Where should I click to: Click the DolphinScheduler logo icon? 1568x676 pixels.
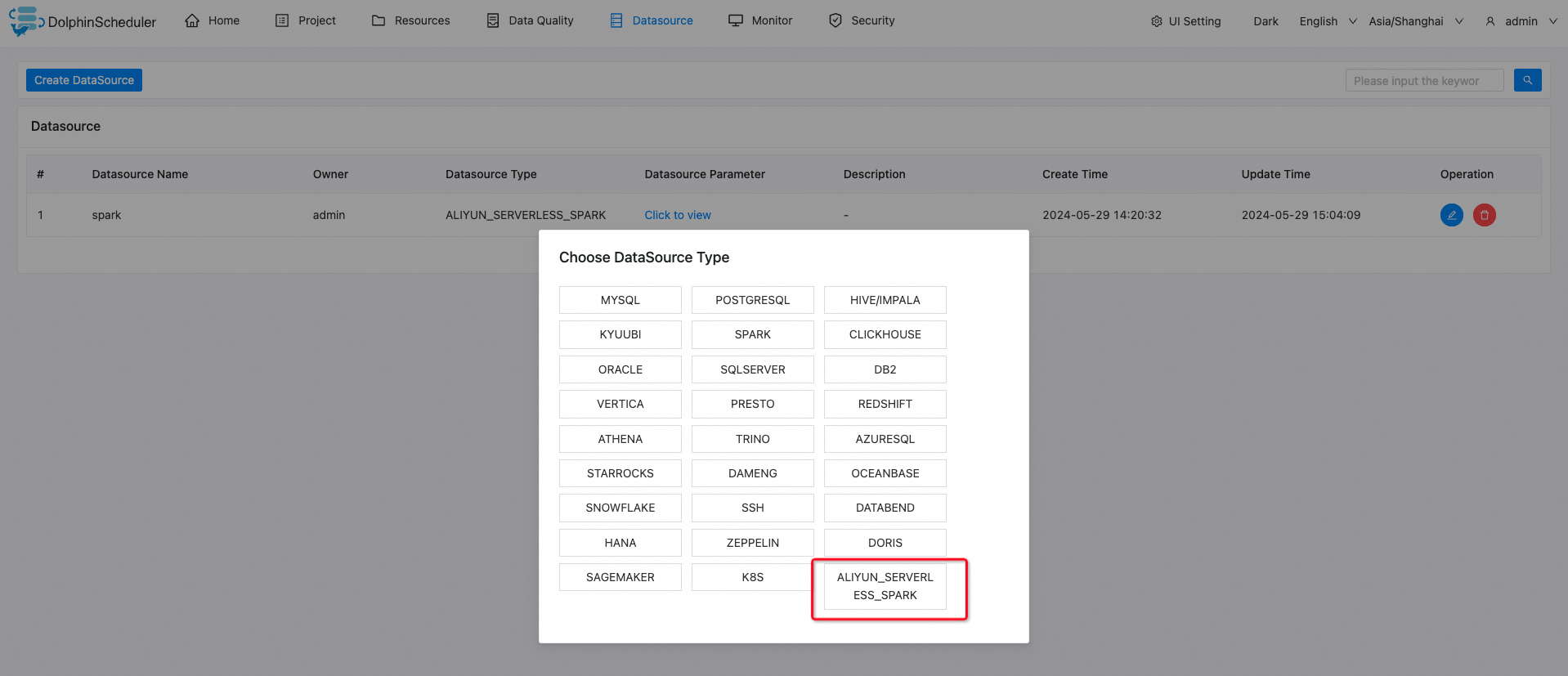(x=25, y=20)
